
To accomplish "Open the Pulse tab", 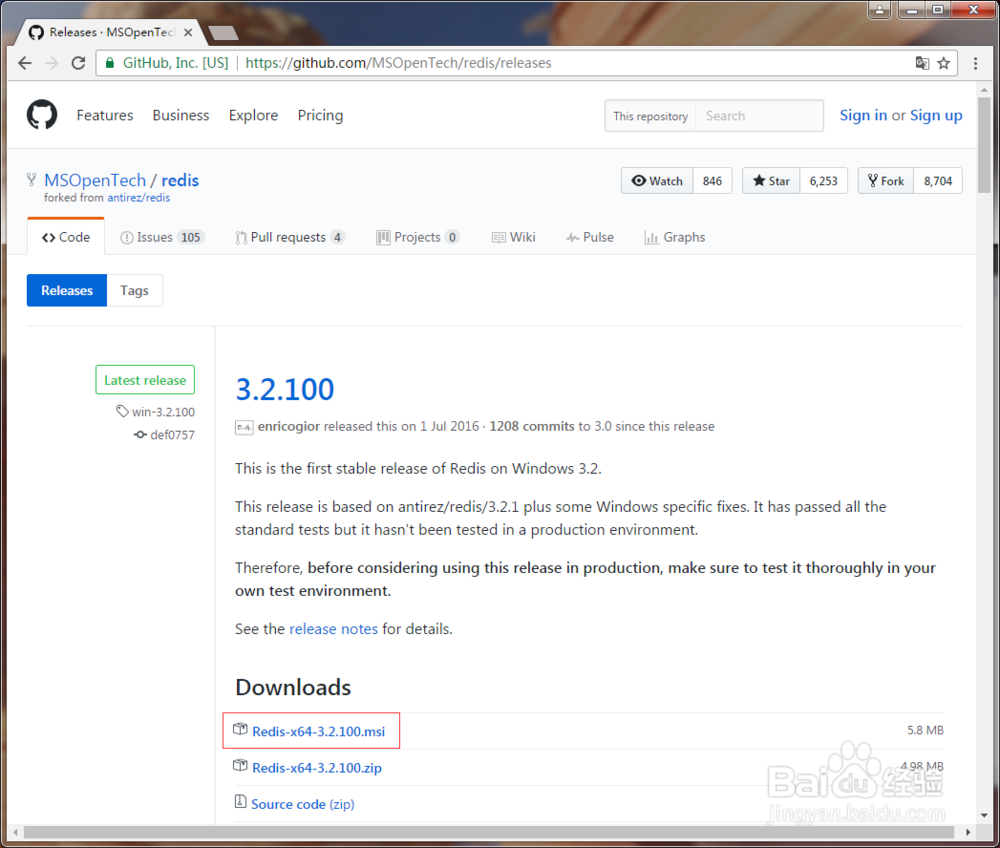I will click(x=590, y=237).
